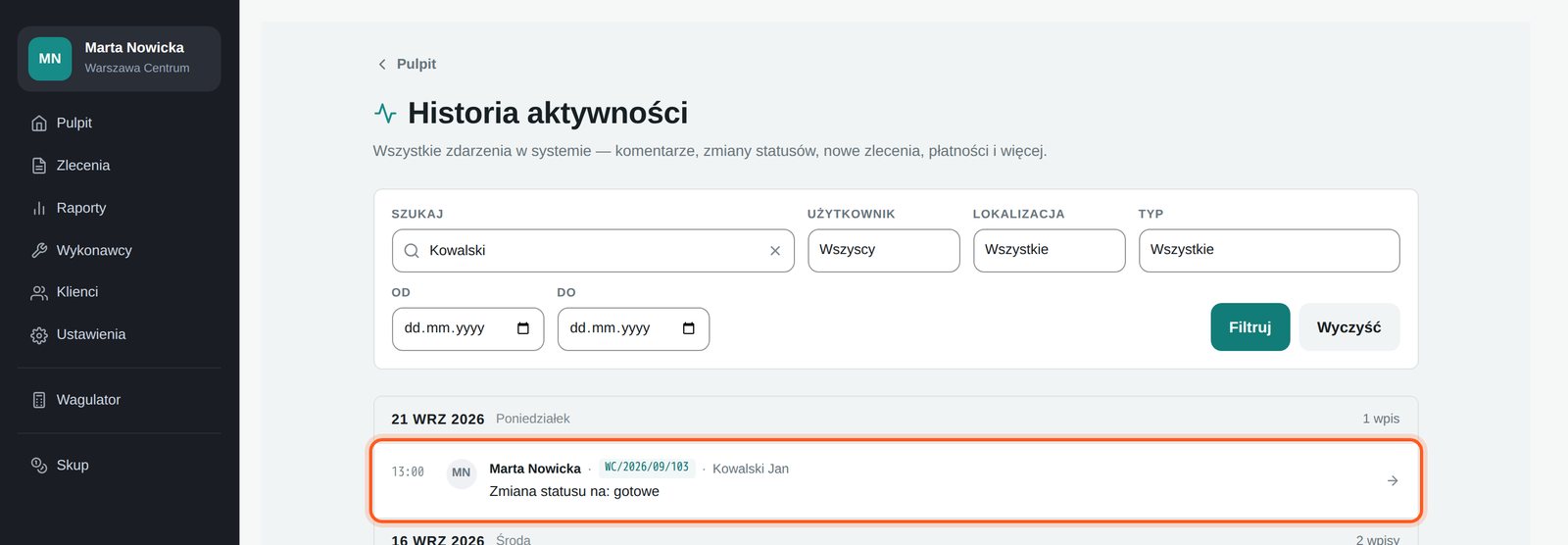Click the '1 wpis' count label
Image resolution: width=1568 pixels, height=545 pixels.
pos(1381,419)
